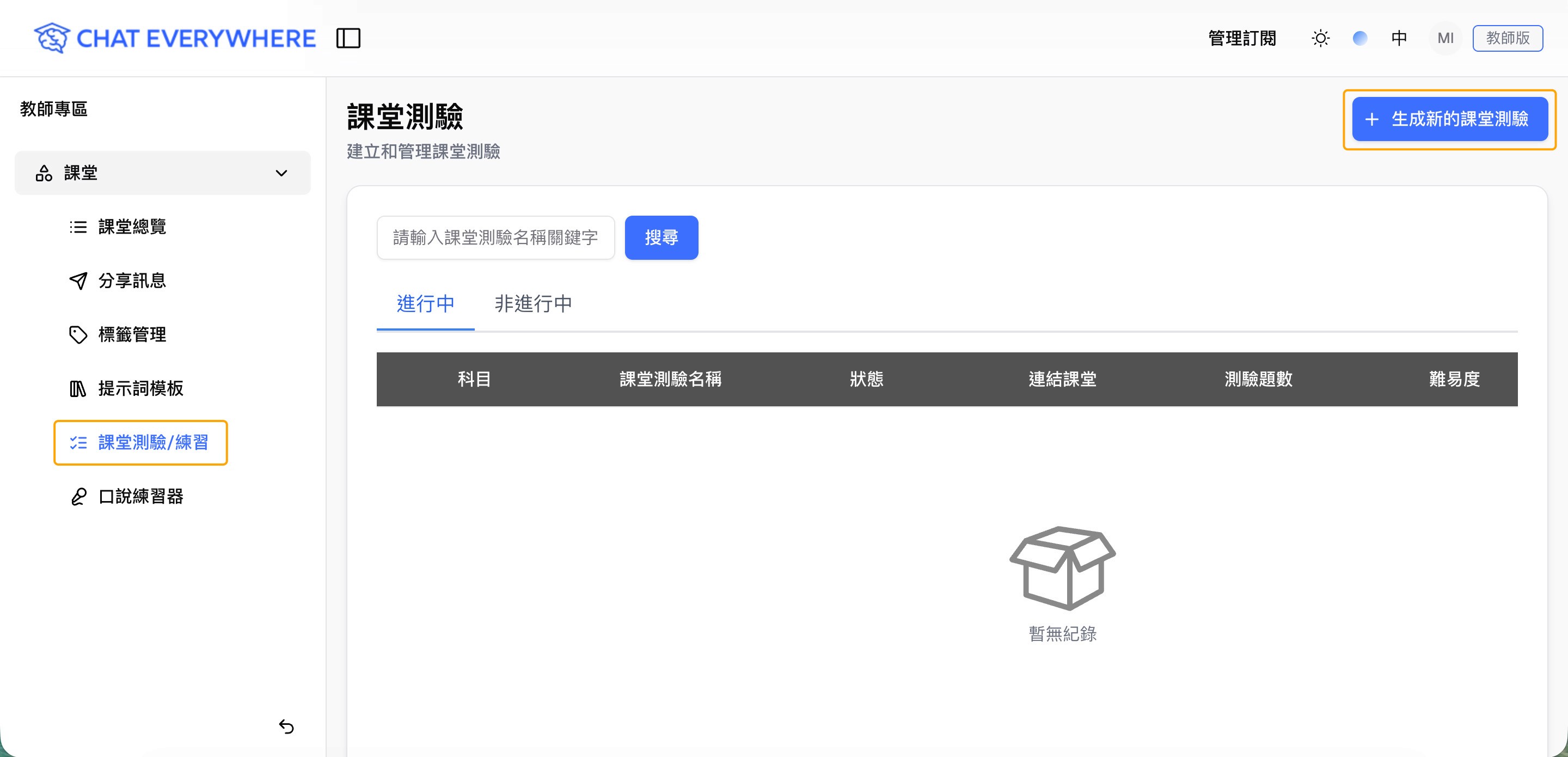Click the quiz name search input field

tap(495, 237)
